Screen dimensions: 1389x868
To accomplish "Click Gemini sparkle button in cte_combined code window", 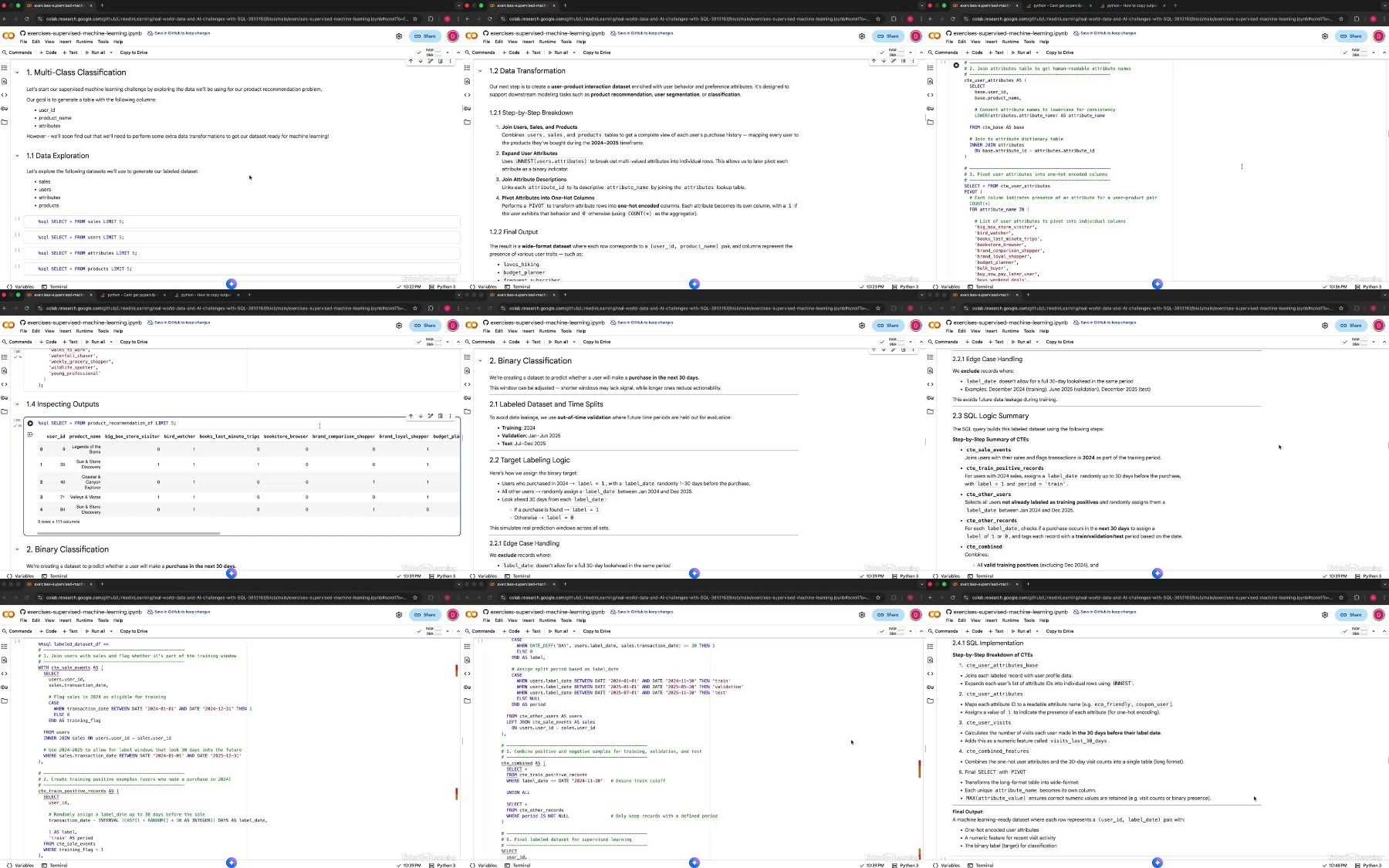I will pos(694,863).
